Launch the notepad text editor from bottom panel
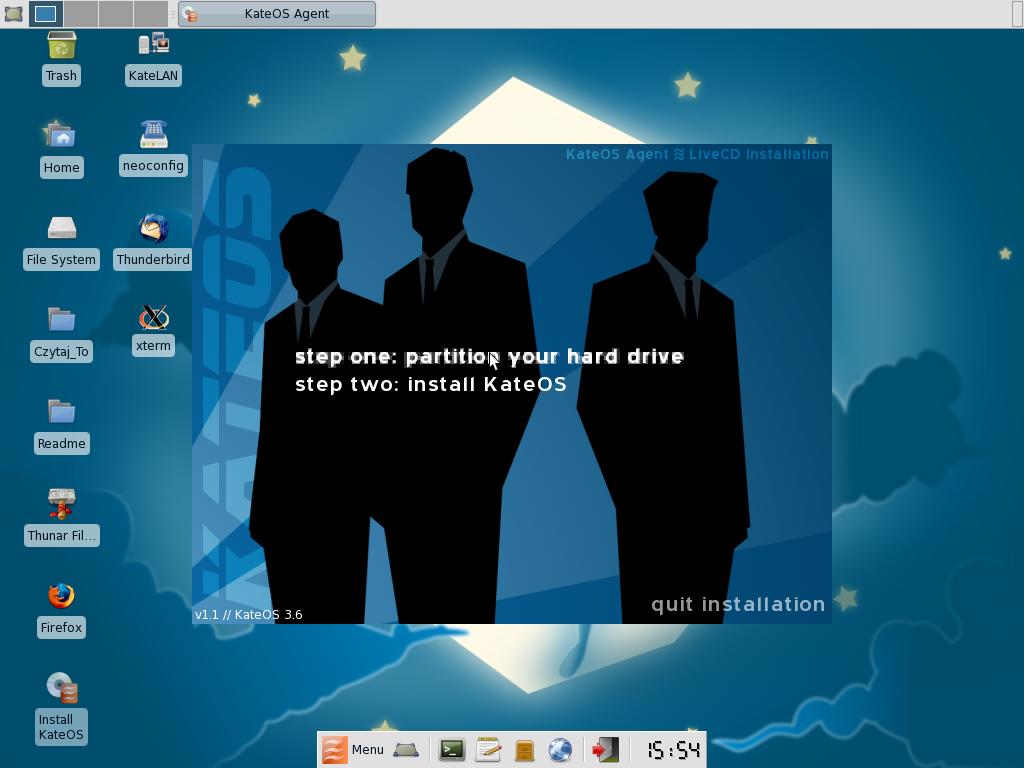This screenshot has width=1024, height=768. (488, 750)
